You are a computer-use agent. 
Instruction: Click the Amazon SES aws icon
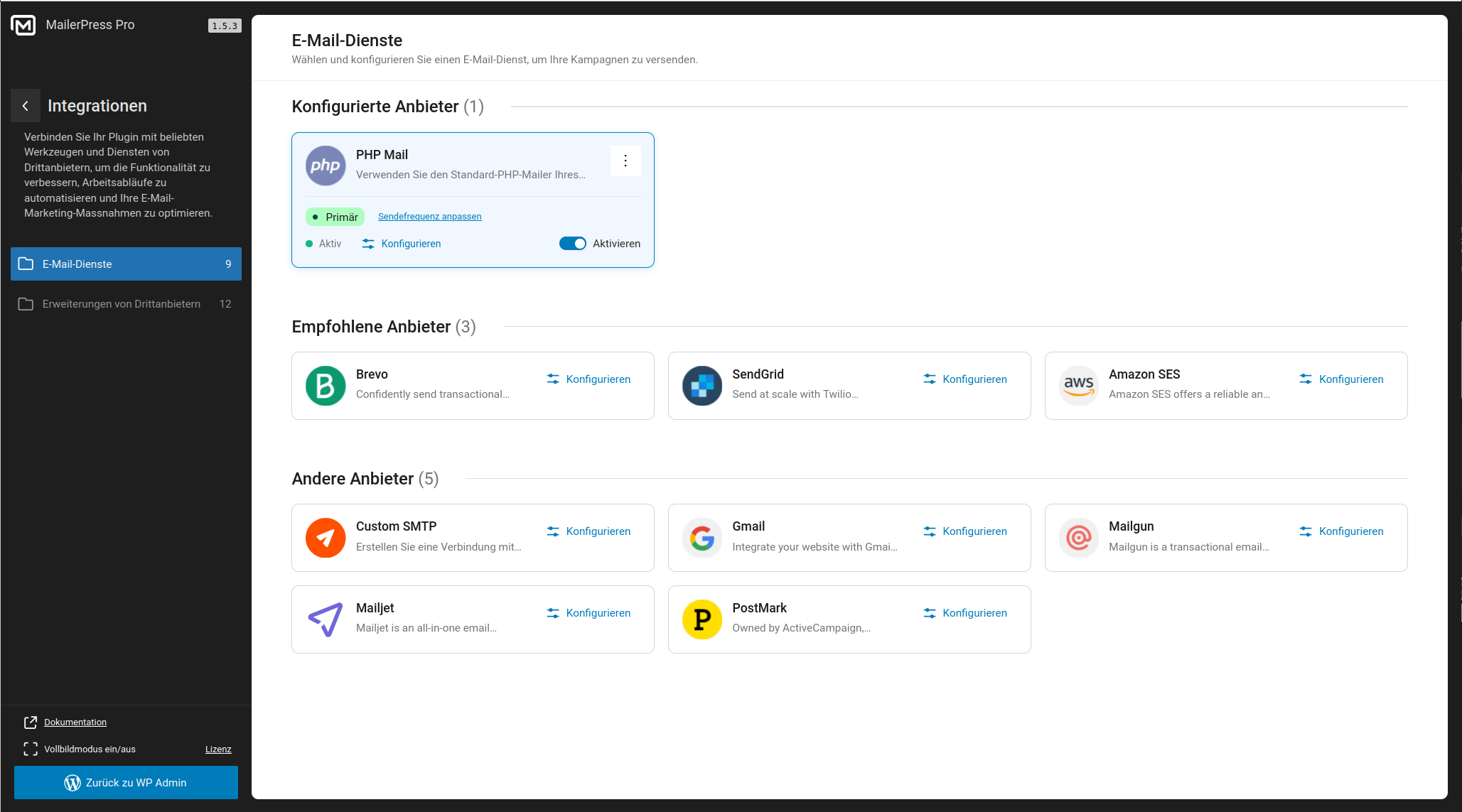click(1078, 386)
